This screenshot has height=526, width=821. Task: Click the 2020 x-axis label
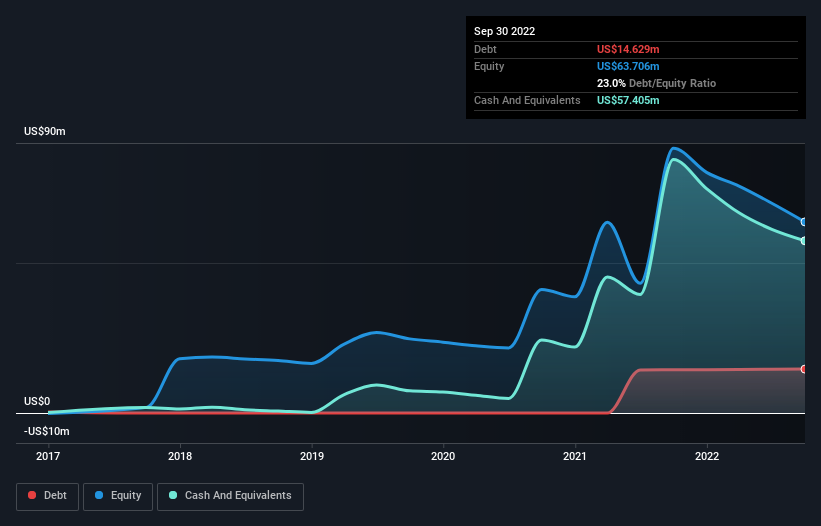click(x=443, y=456)
